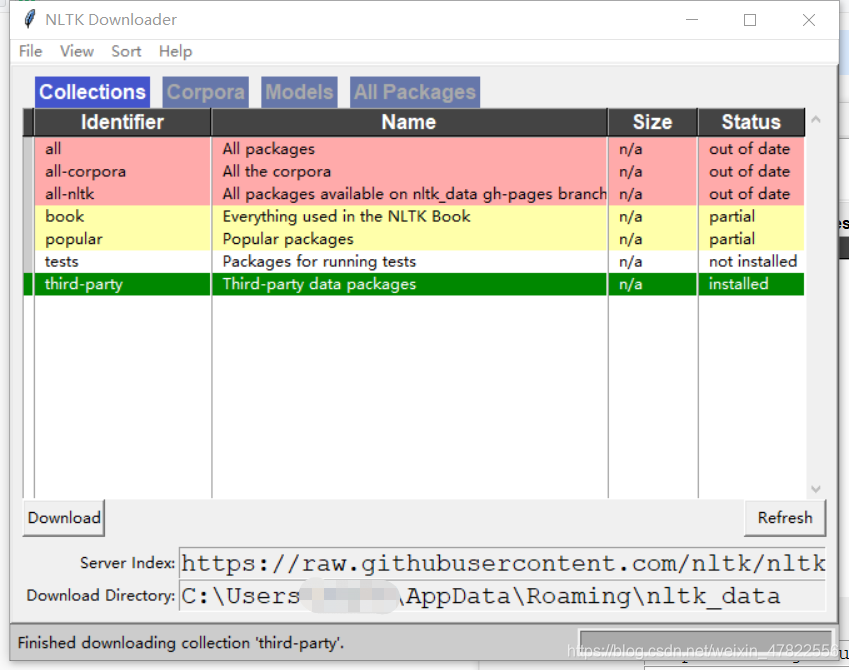Click the 'not installed' status cell

point(753,262)
